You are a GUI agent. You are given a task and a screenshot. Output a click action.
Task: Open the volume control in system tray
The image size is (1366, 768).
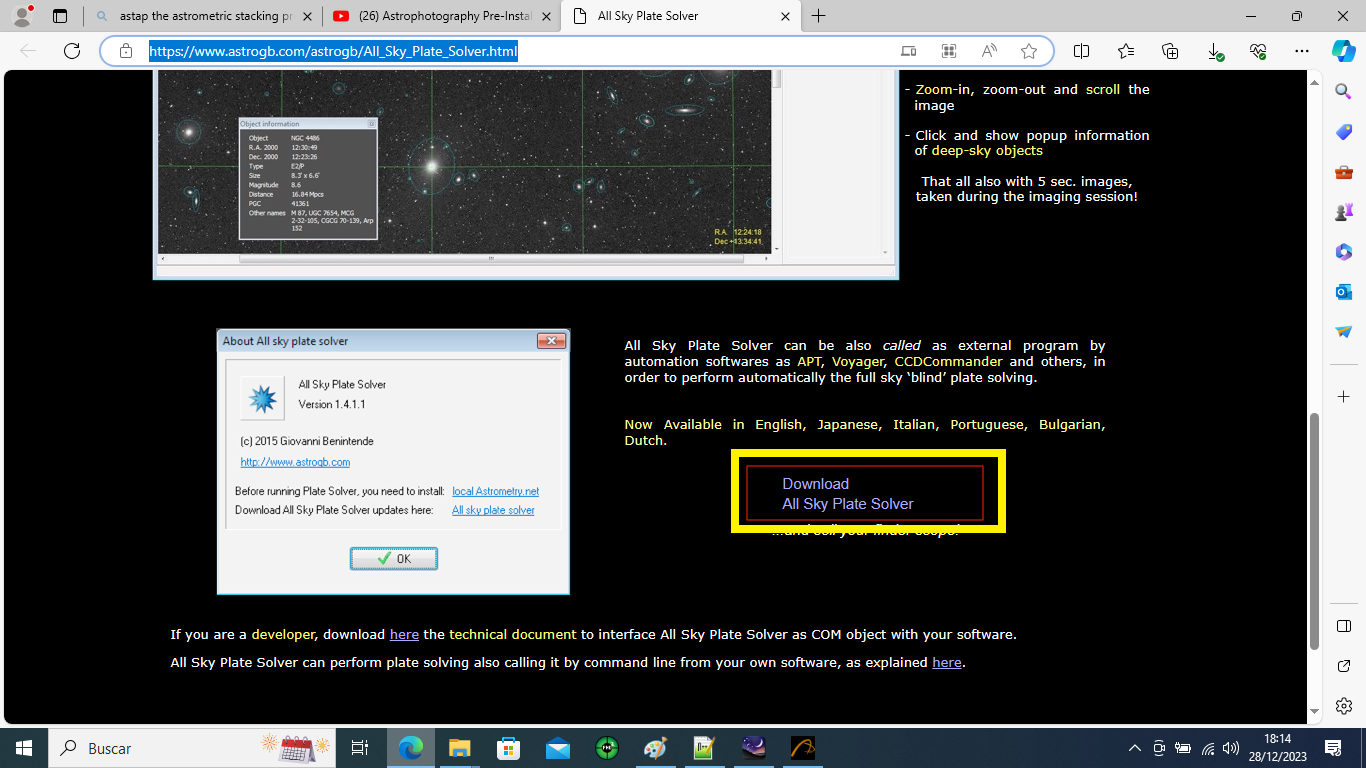pos(1231,748)
